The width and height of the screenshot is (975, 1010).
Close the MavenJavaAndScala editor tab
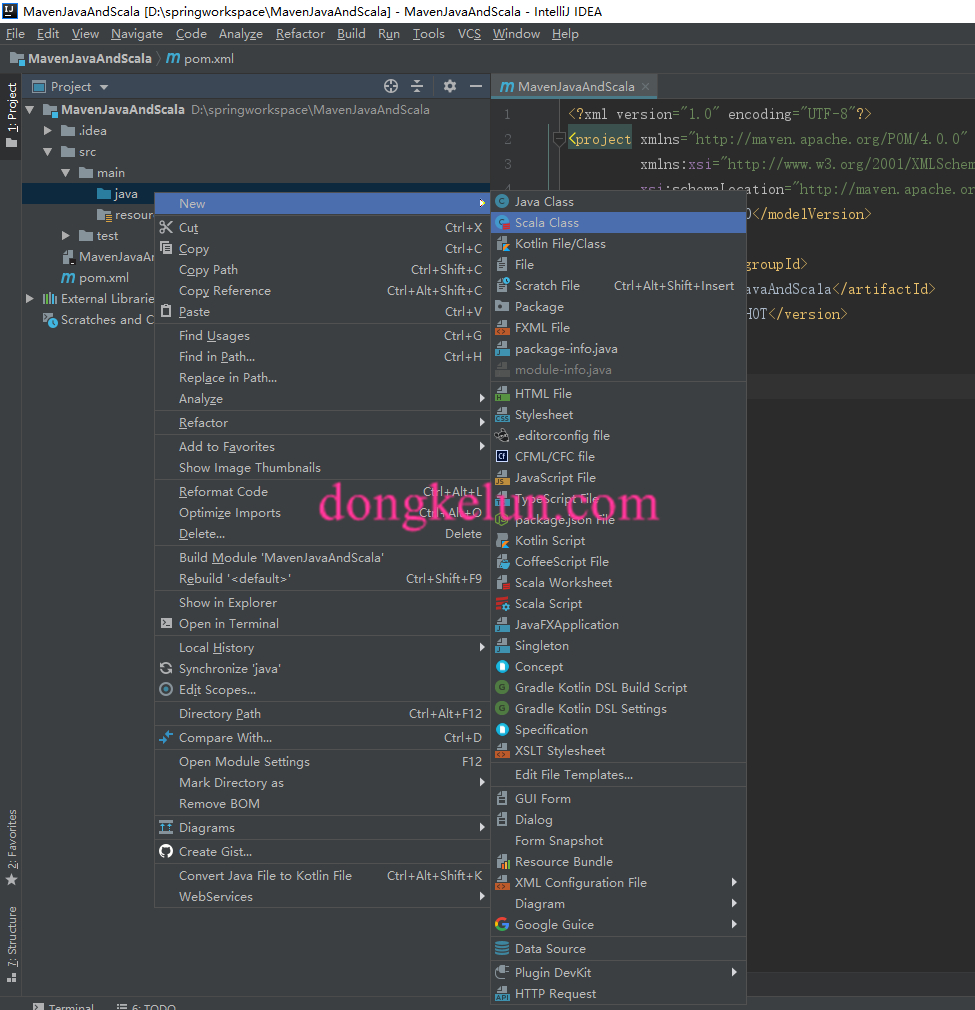(x=645, y=86)
